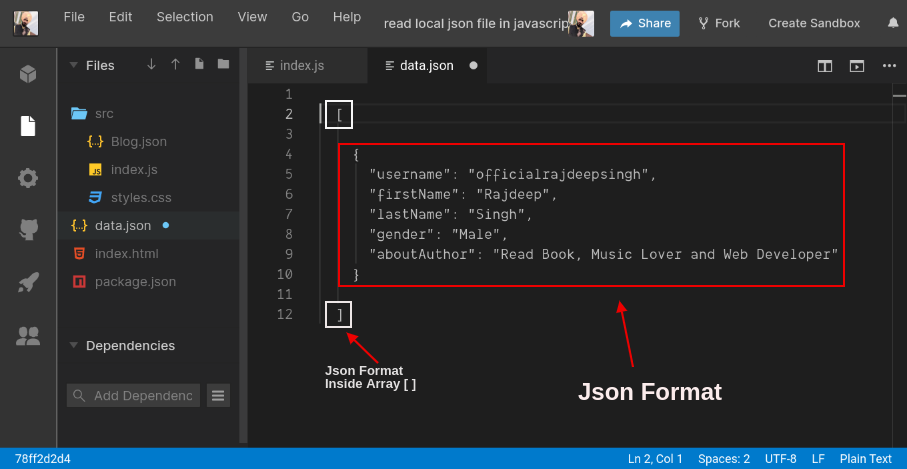The height and width of the screenshot is (469, 907).
Task: Click the Share button
Action: pos(645,24)
